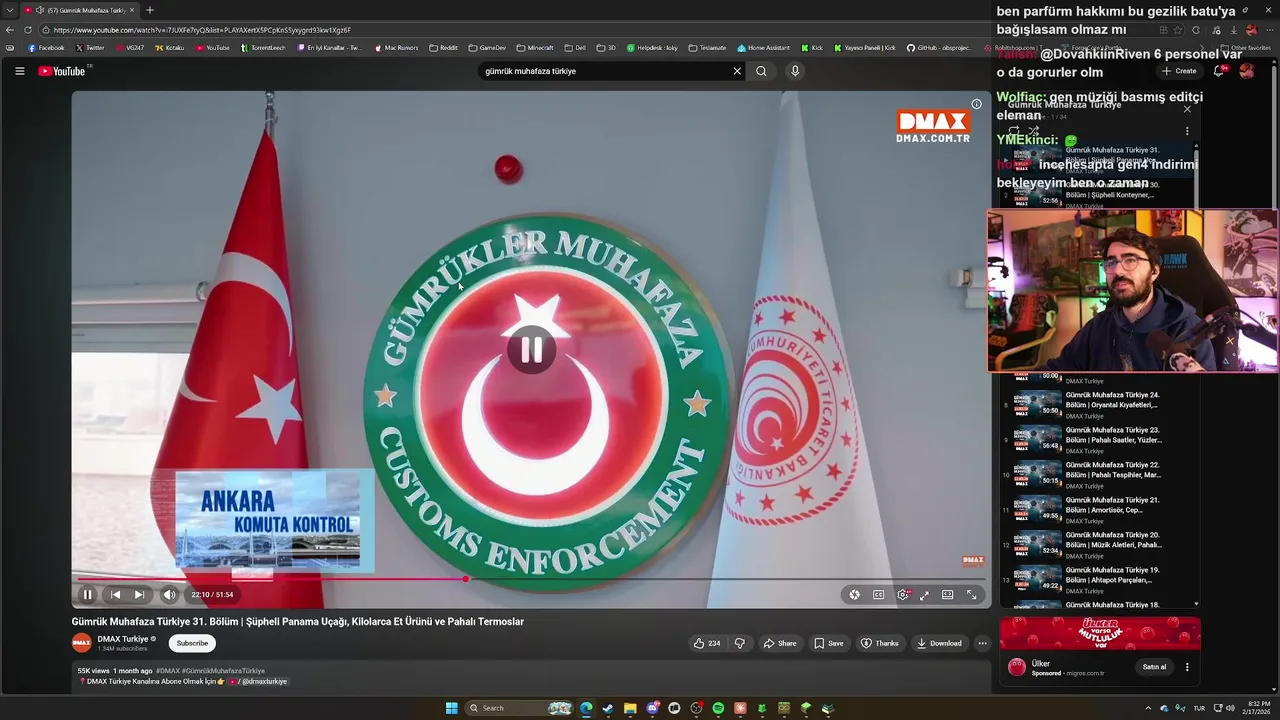Play Gümrük Muhafaza Türkiye 22. Bölüm

point(1100,474)
